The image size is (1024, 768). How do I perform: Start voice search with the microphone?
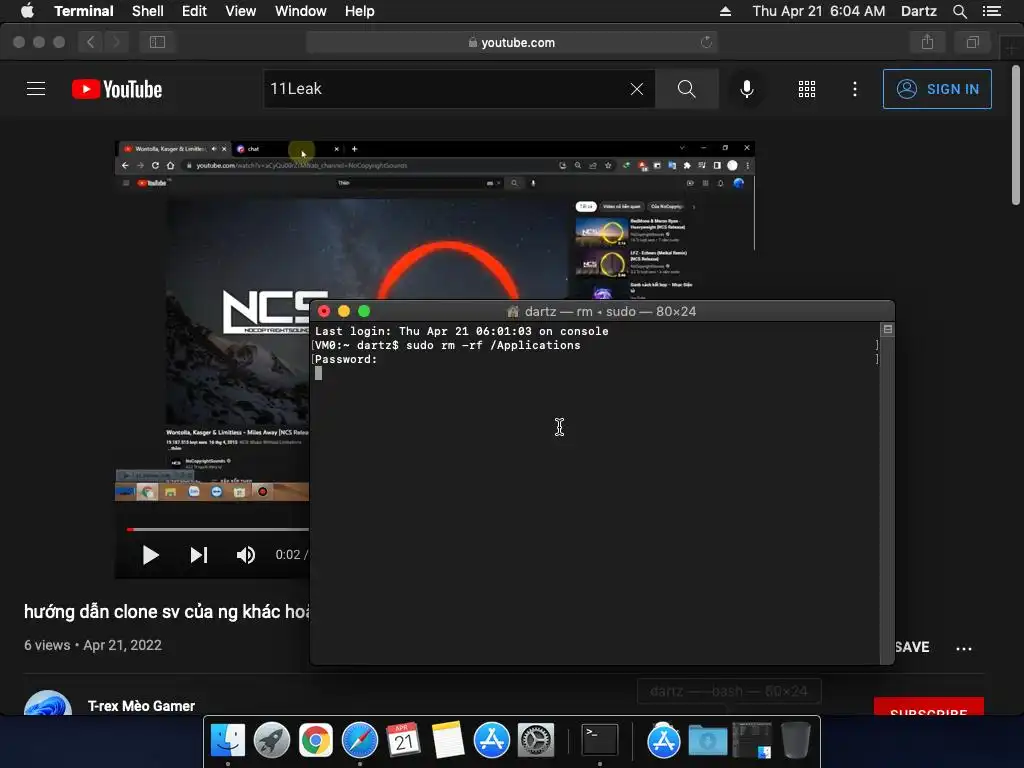pos(746,89)
